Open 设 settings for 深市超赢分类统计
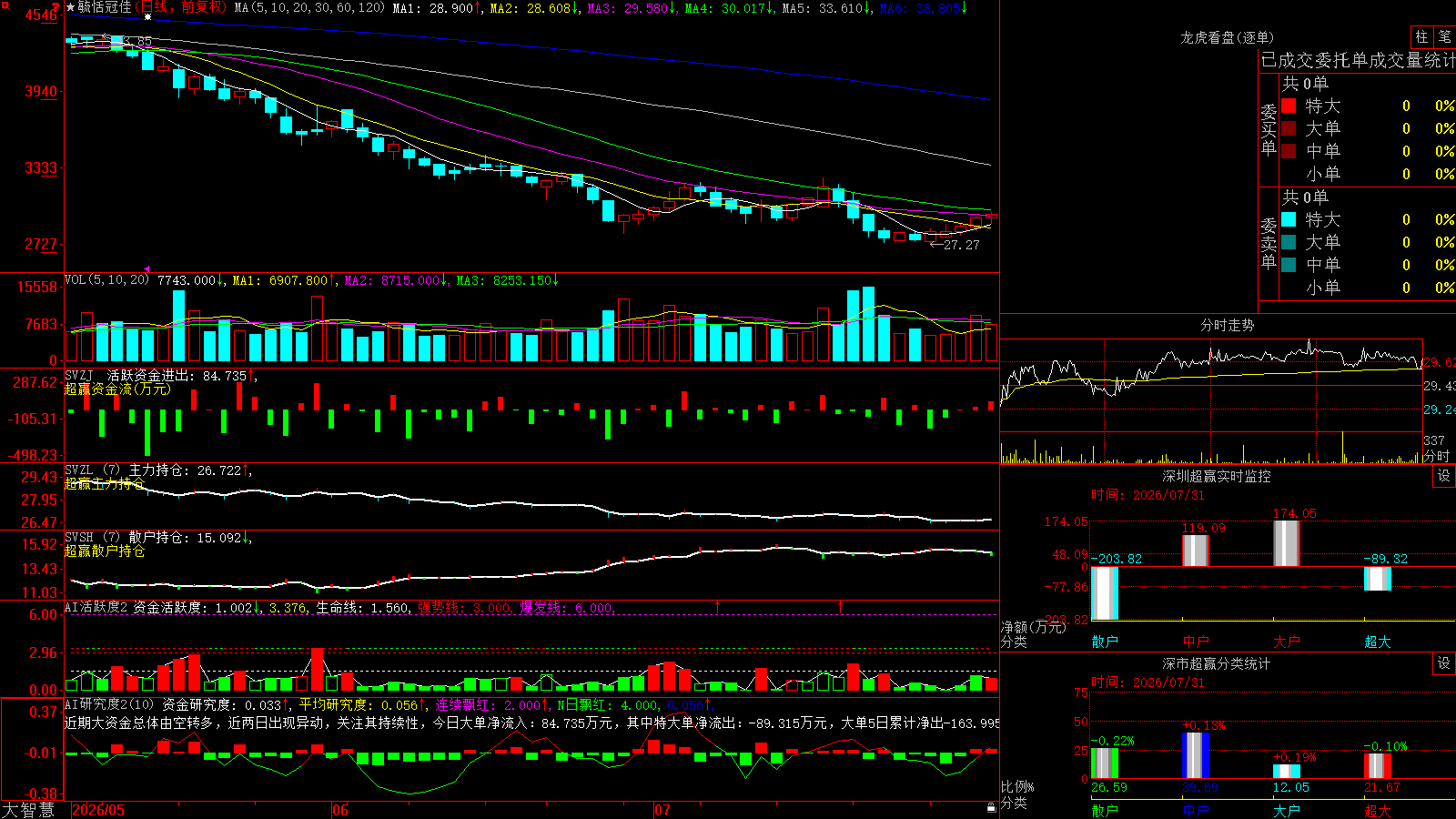 (x=1444, y=663)
